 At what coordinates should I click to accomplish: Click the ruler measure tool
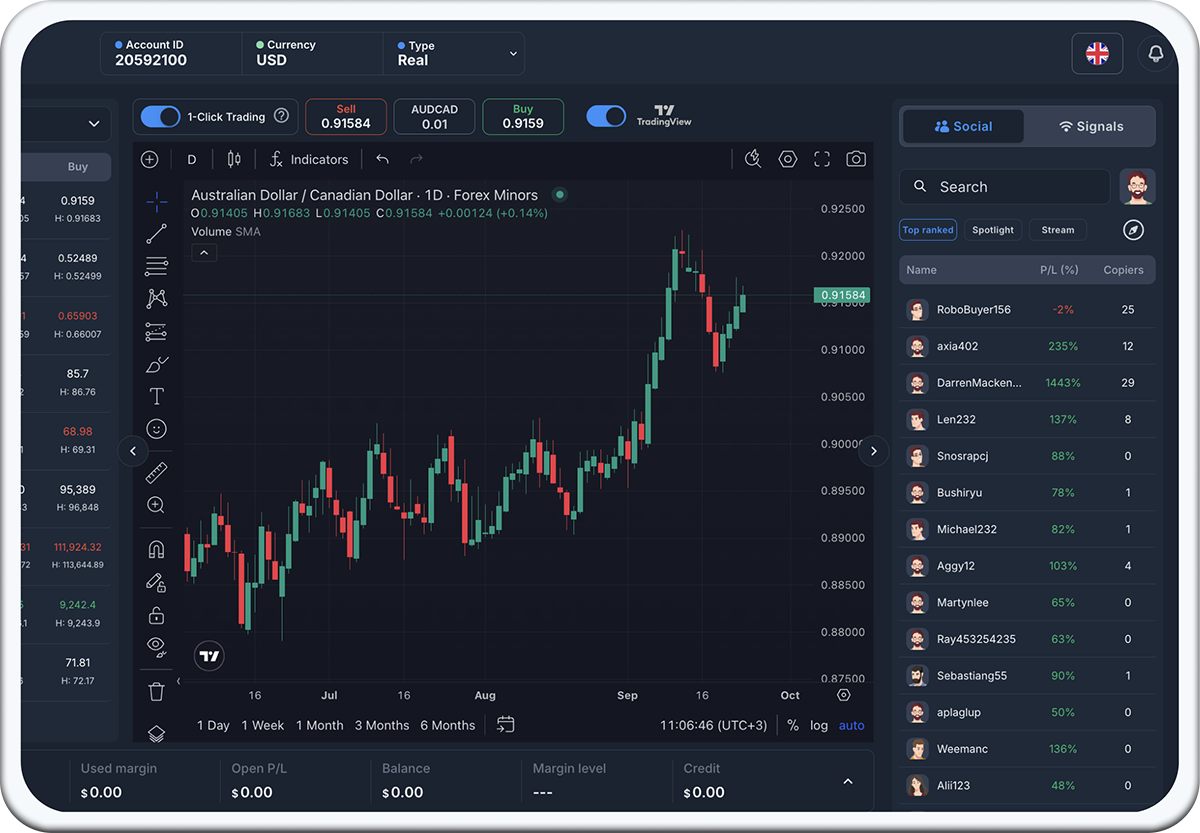pyautogui.click(x=156, y=473)
